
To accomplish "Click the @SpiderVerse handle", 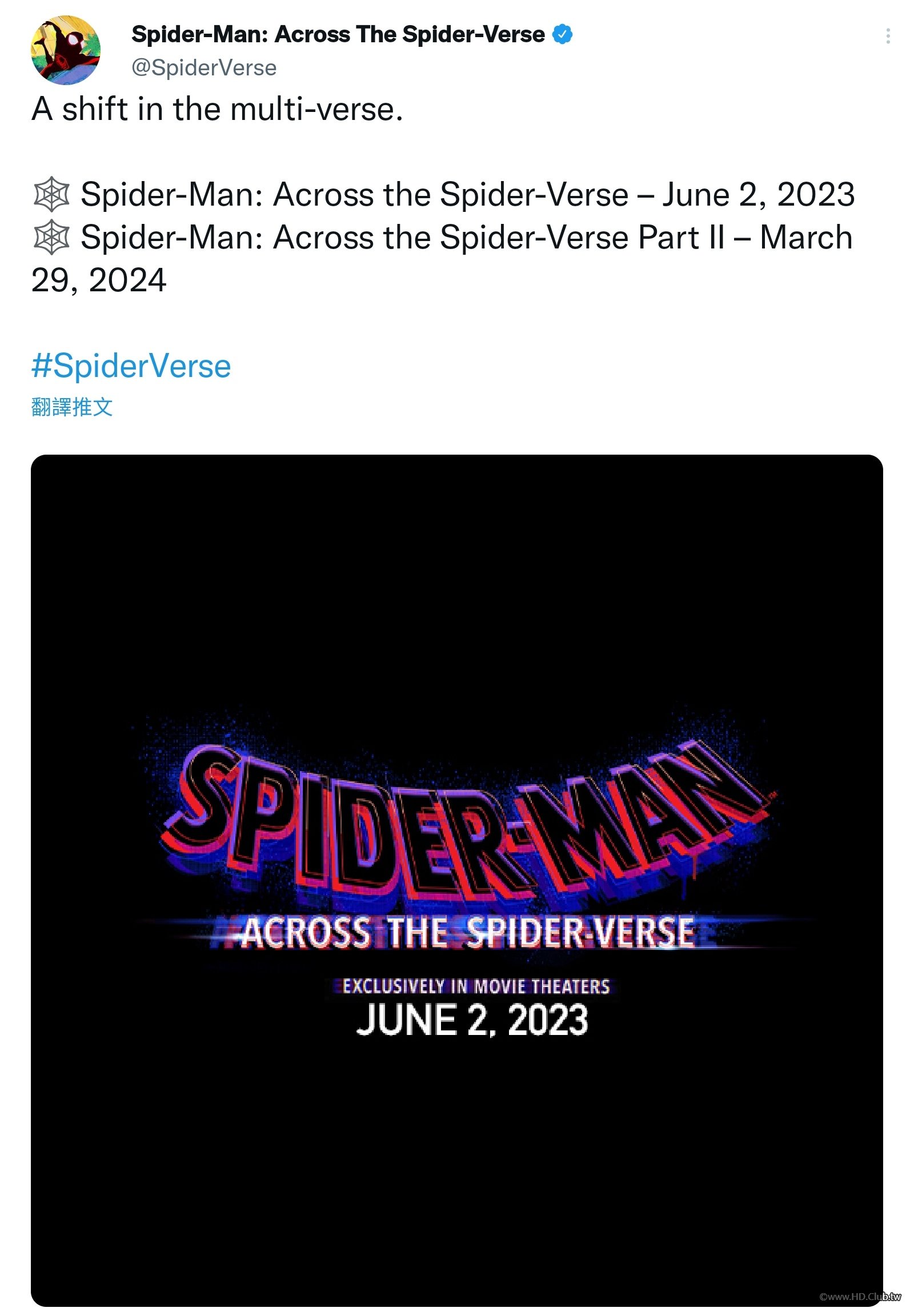I will click(x=204, y=68).
